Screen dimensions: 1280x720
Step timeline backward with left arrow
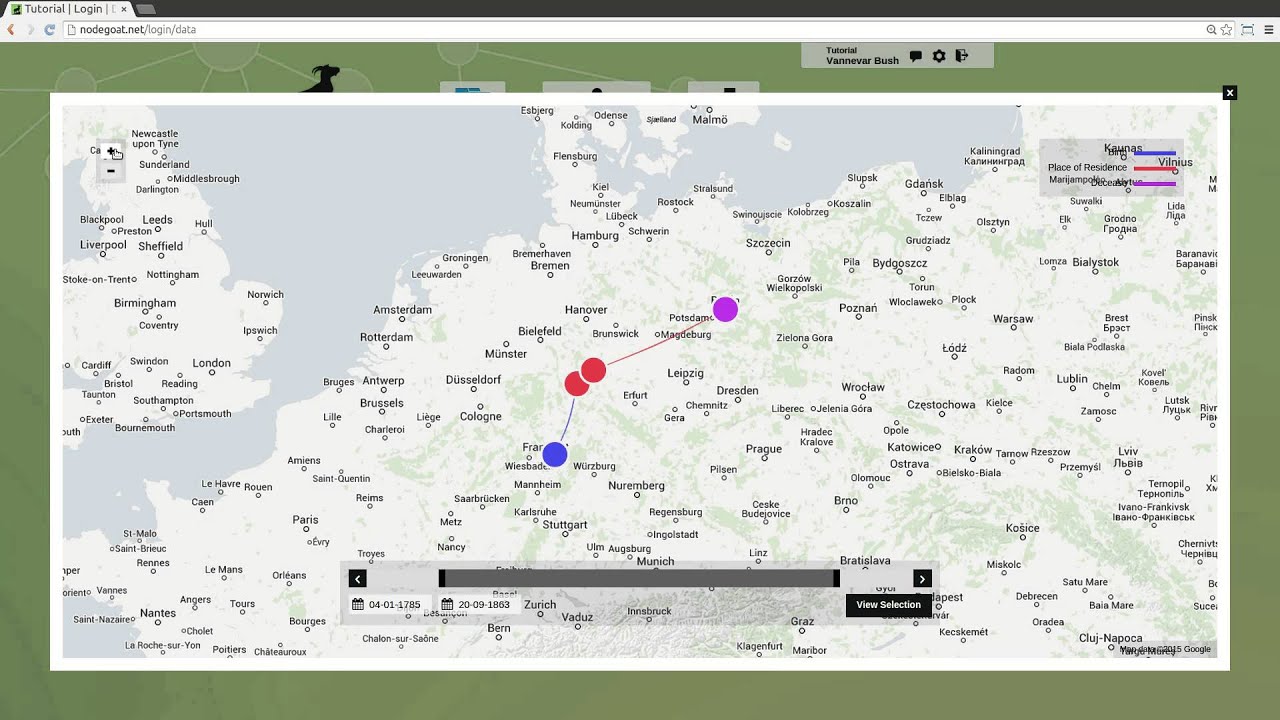pos(357,579)
